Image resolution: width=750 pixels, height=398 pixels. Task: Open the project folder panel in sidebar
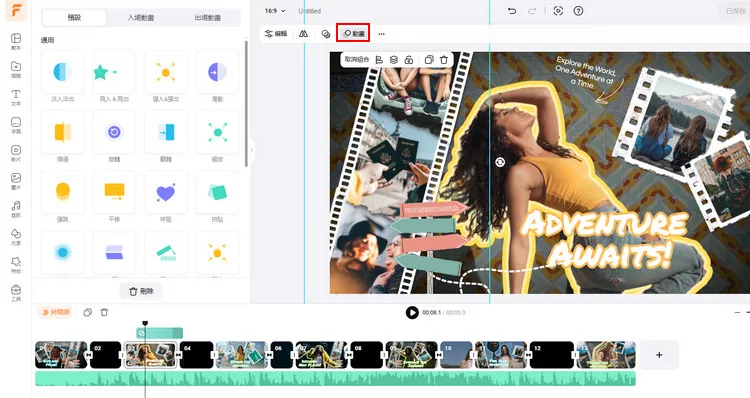[16, 69]
